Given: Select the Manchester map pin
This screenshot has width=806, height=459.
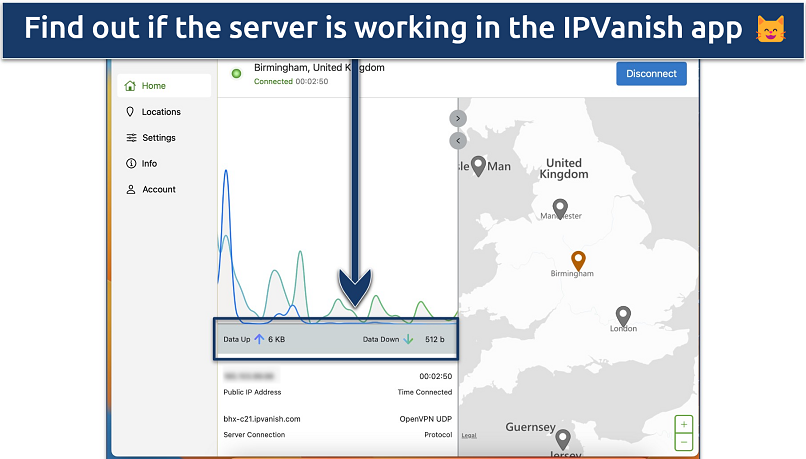Looking at the screenshot, I should [x=560, y=208].
